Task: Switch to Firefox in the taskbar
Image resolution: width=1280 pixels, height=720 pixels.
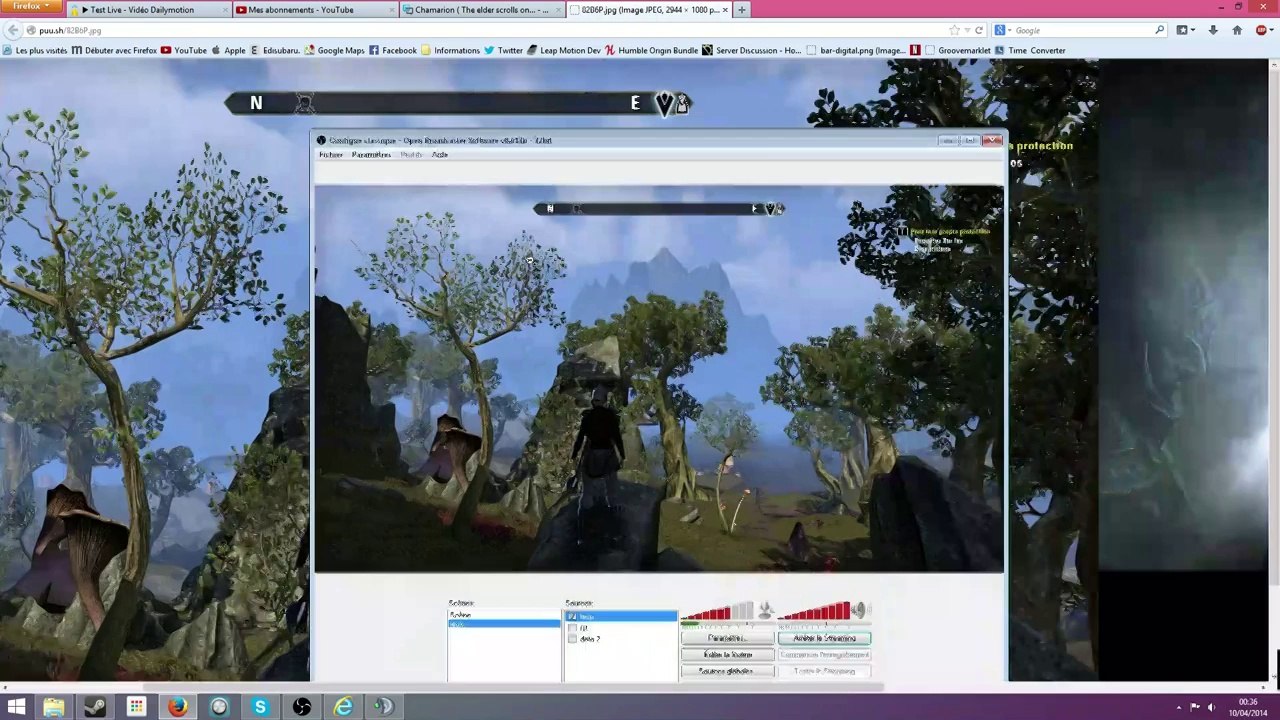Action: tap(177, 707)
